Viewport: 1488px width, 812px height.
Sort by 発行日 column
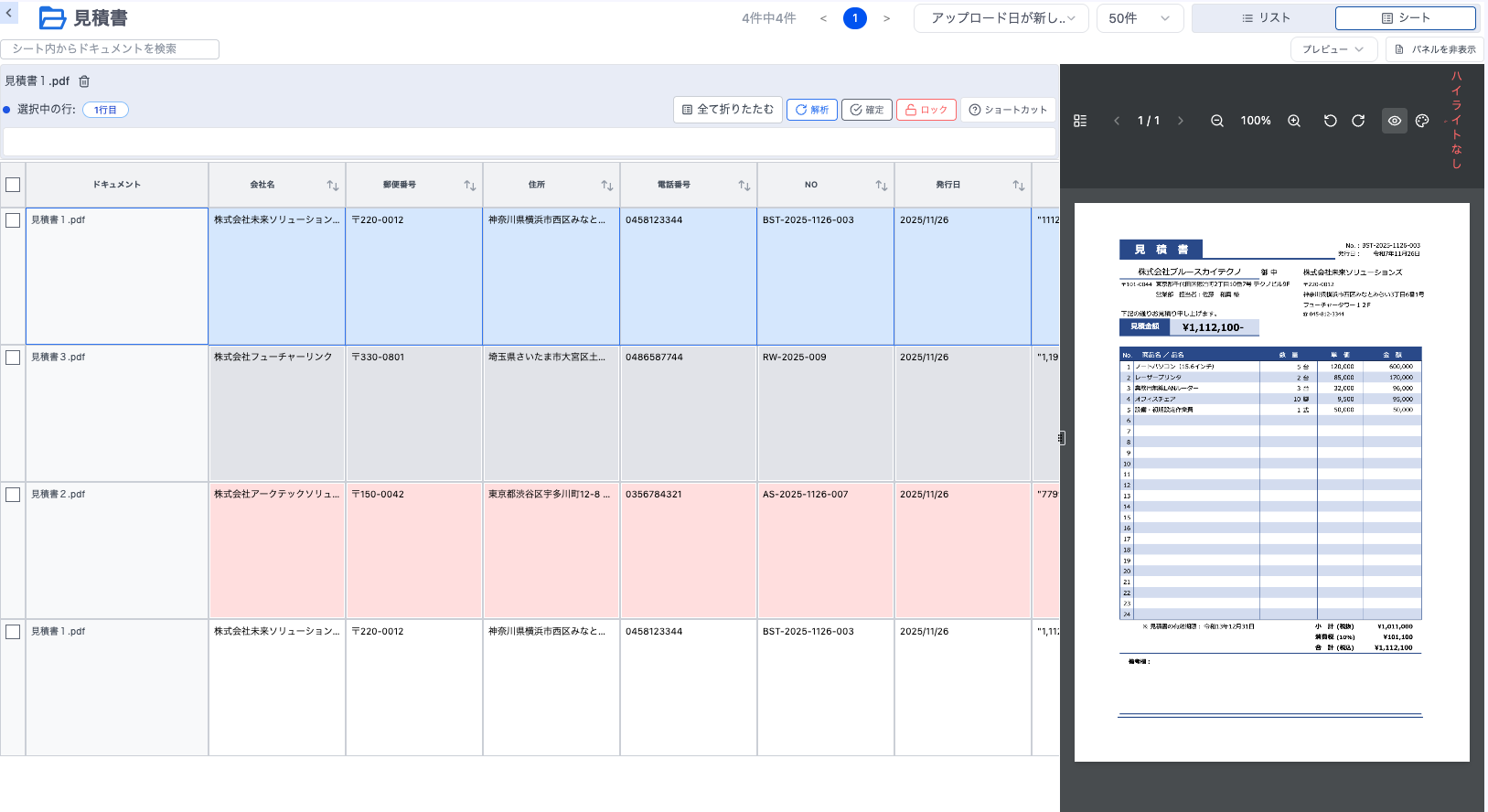click(x=1019, y=186)
